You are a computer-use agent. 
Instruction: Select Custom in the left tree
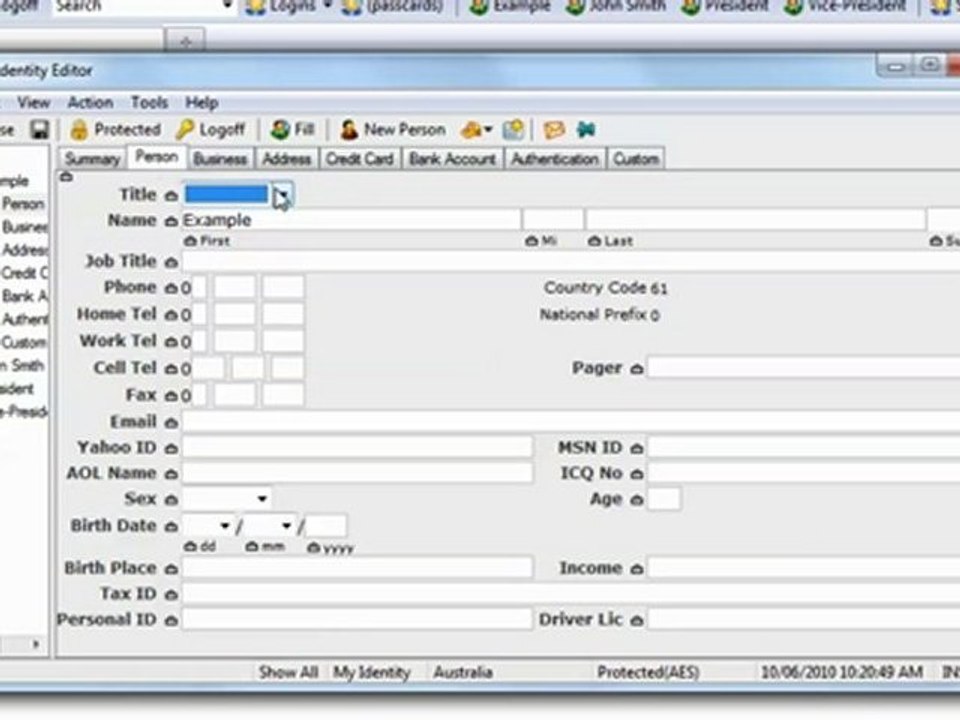tap(23, 342)
